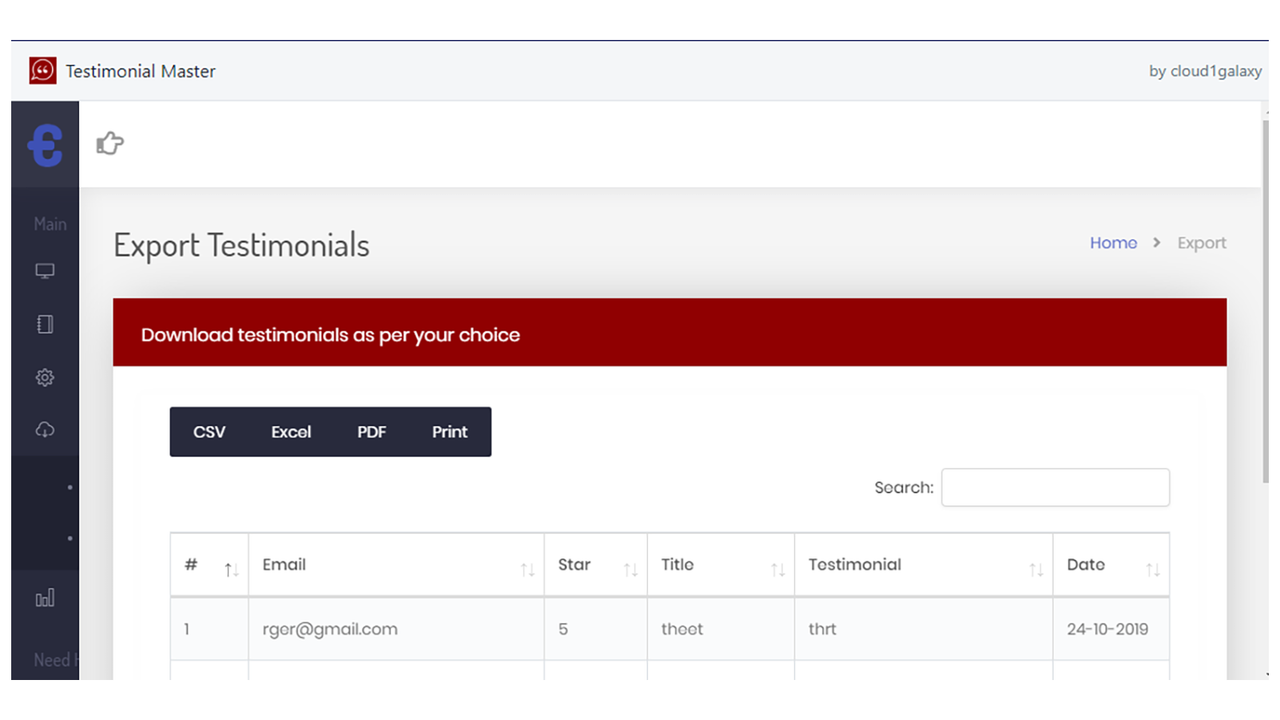Screen dimensions: 1280x720
Task: Toggle sorting on the Date column
Action: [x=1155, y=567]
